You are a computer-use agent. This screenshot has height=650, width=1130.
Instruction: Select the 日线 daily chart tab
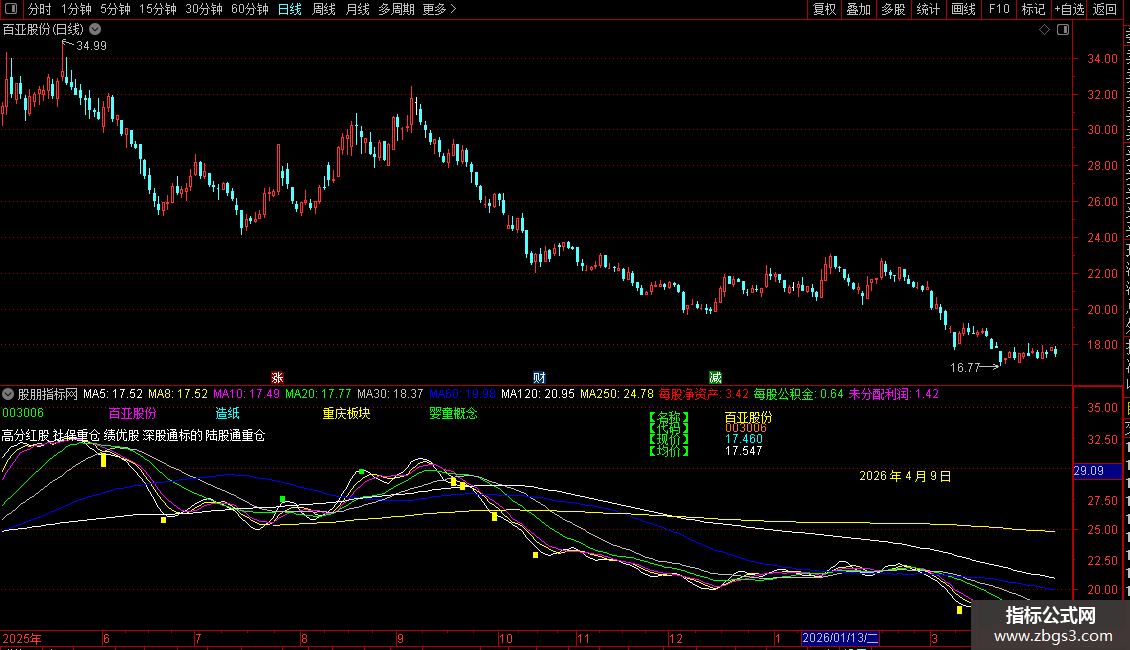[x=290, y=9]
